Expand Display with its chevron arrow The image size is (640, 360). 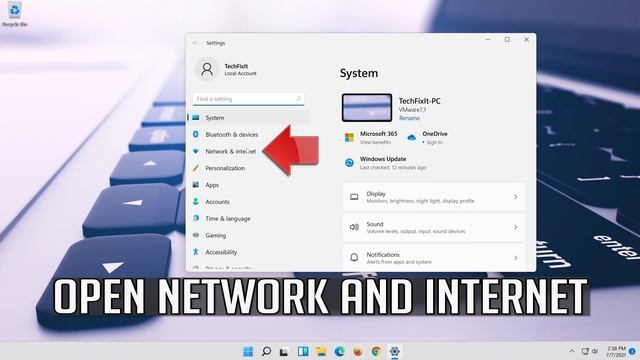tap(516, 197)
